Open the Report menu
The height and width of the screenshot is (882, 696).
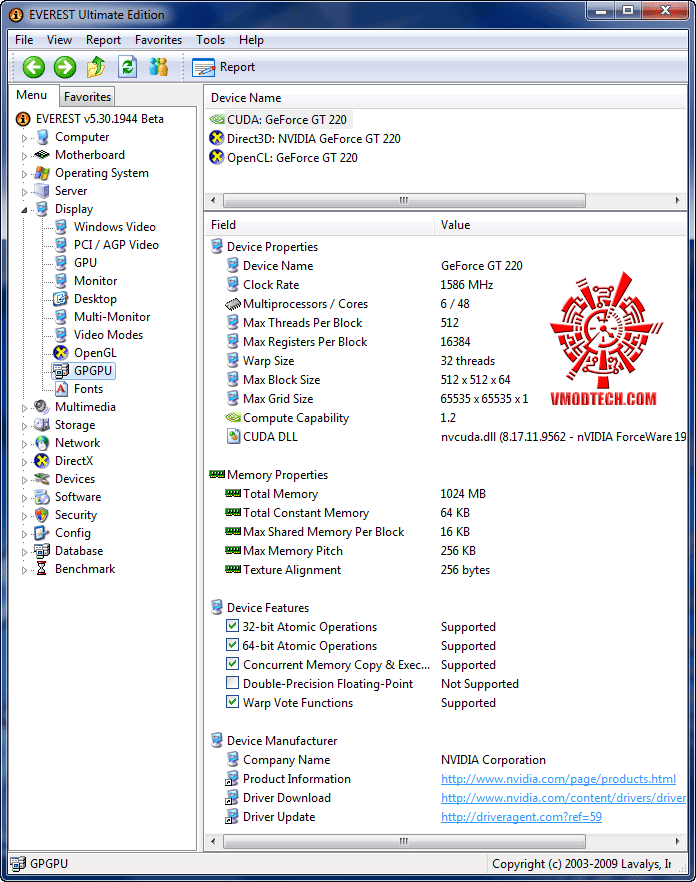pyautogui.click(x=103, y=40)
